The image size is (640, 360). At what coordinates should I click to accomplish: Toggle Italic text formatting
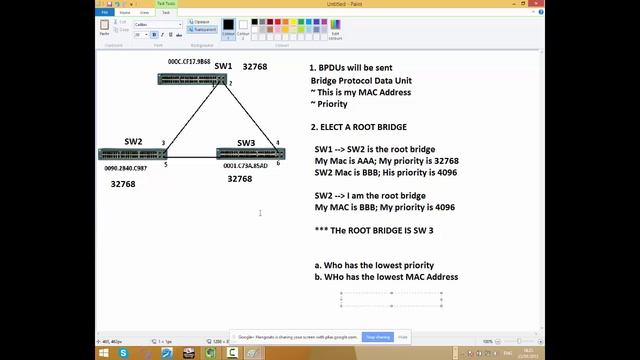162,35
